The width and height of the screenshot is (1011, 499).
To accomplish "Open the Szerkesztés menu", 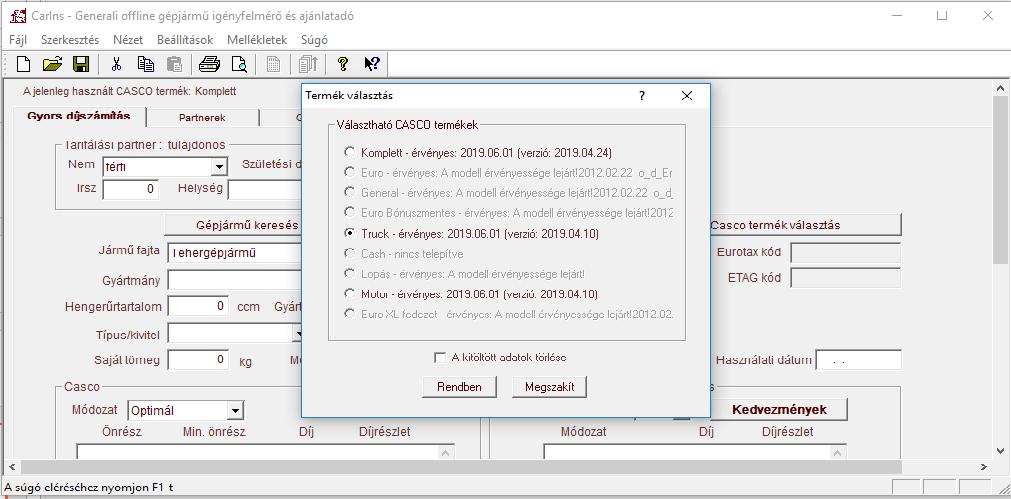I will [x=70, y=40].
